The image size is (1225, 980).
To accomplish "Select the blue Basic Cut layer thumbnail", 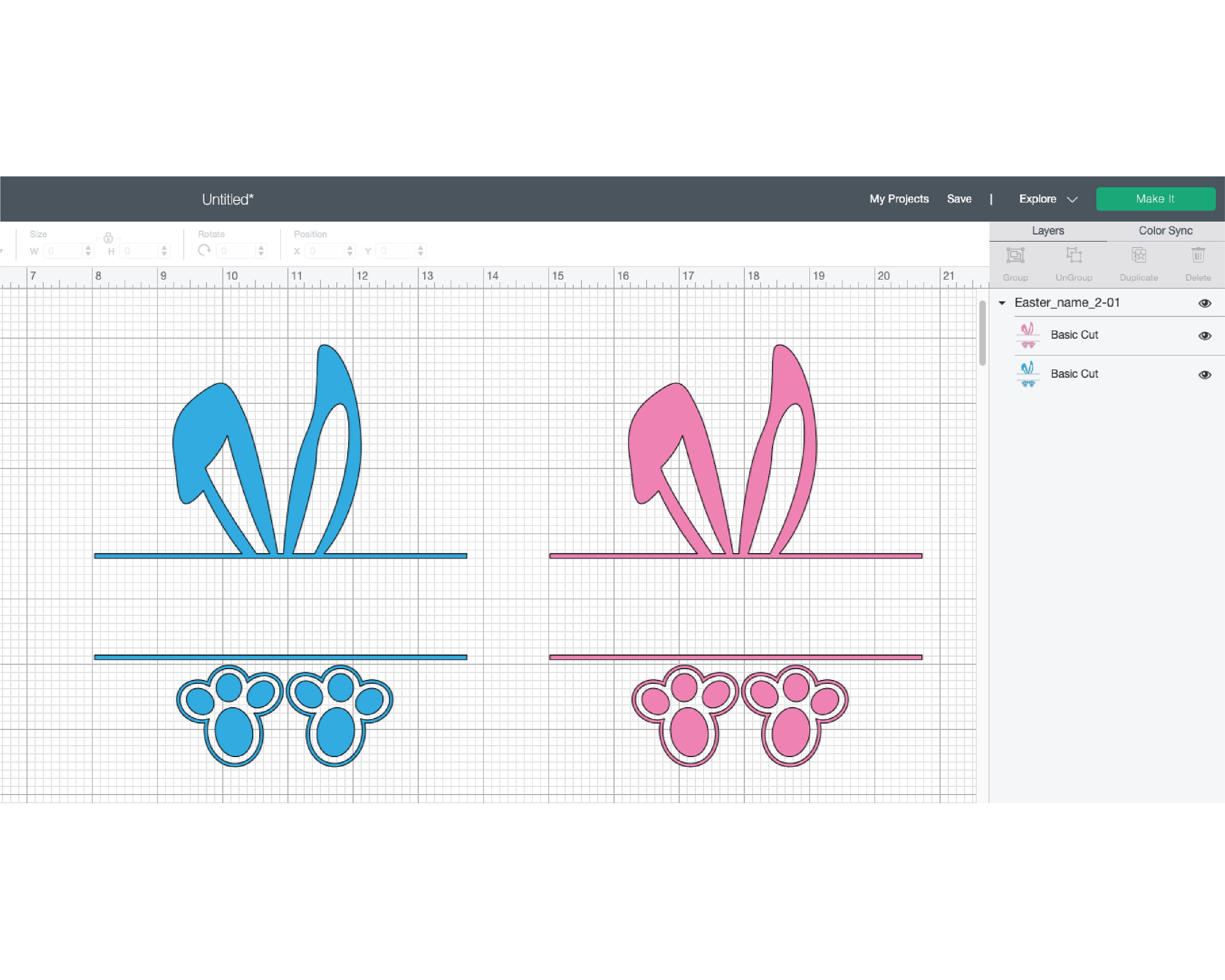I will coord(1029,373).
